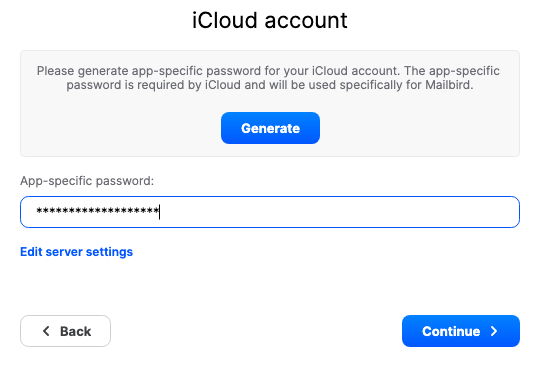The width and height of the screenshot is (545, 369).
Task: Click empty area inside password input box
Action: pos(339,212)
